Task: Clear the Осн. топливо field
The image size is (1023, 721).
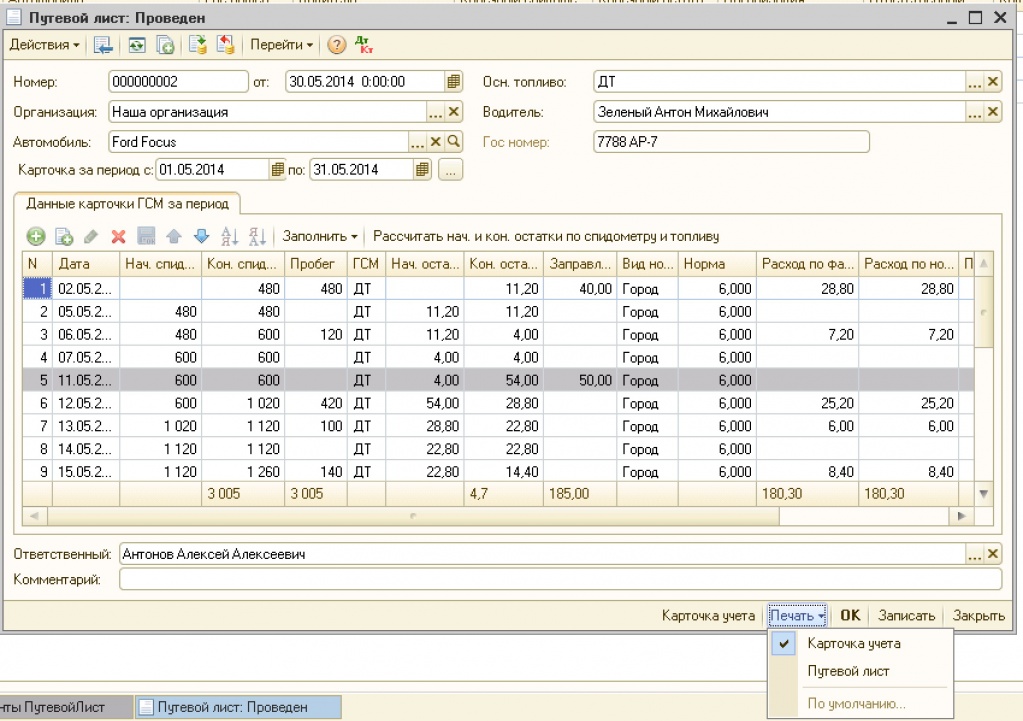Action: coord(992,82)
